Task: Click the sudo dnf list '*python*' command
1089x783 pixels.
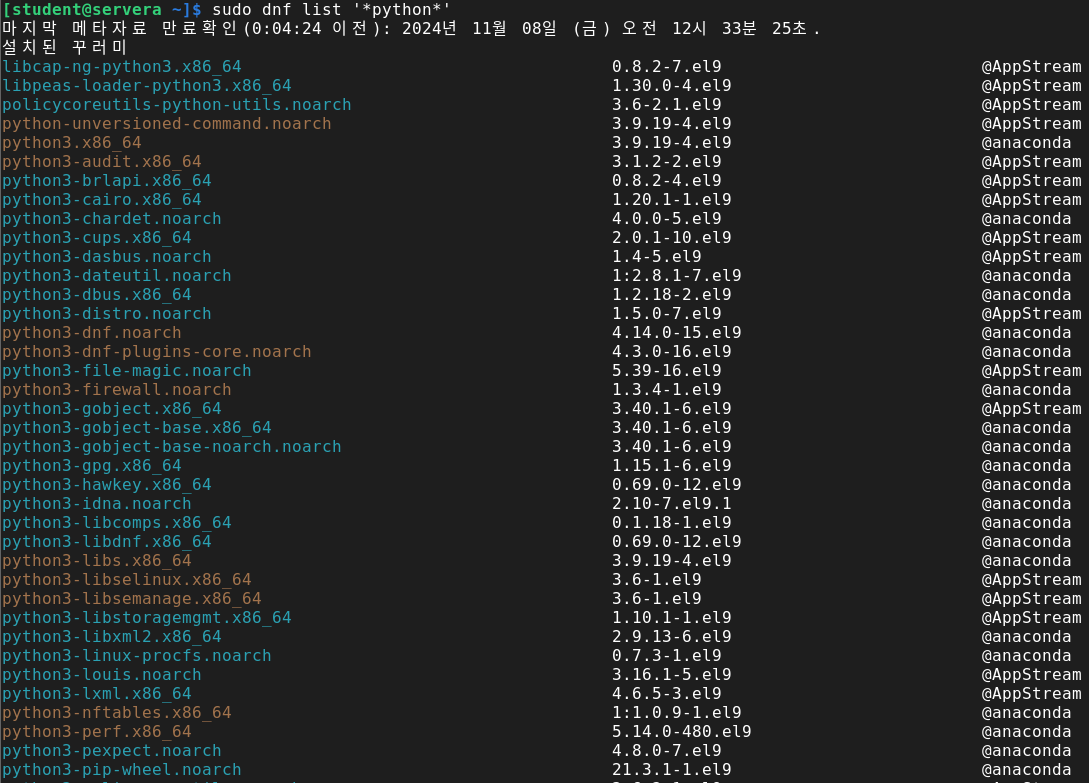Action: pyautogui.click(x=331, y=10)
